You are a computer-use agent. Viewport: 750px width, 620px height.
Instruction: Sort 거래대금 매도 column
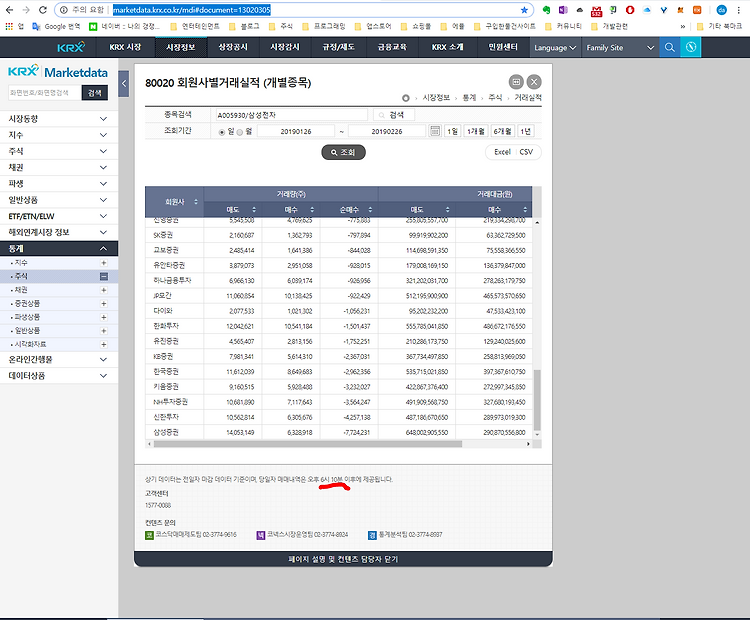pyautogui.click(x=448, y=210)
